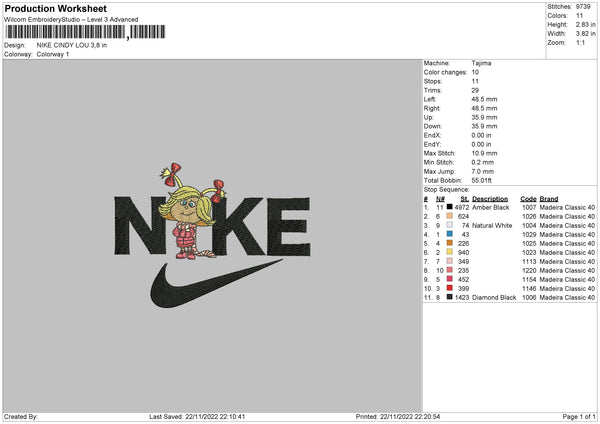This screenshot has height=424, width=600.
Task: Click the code 1007 in the first row
Action: click(529, 207)
